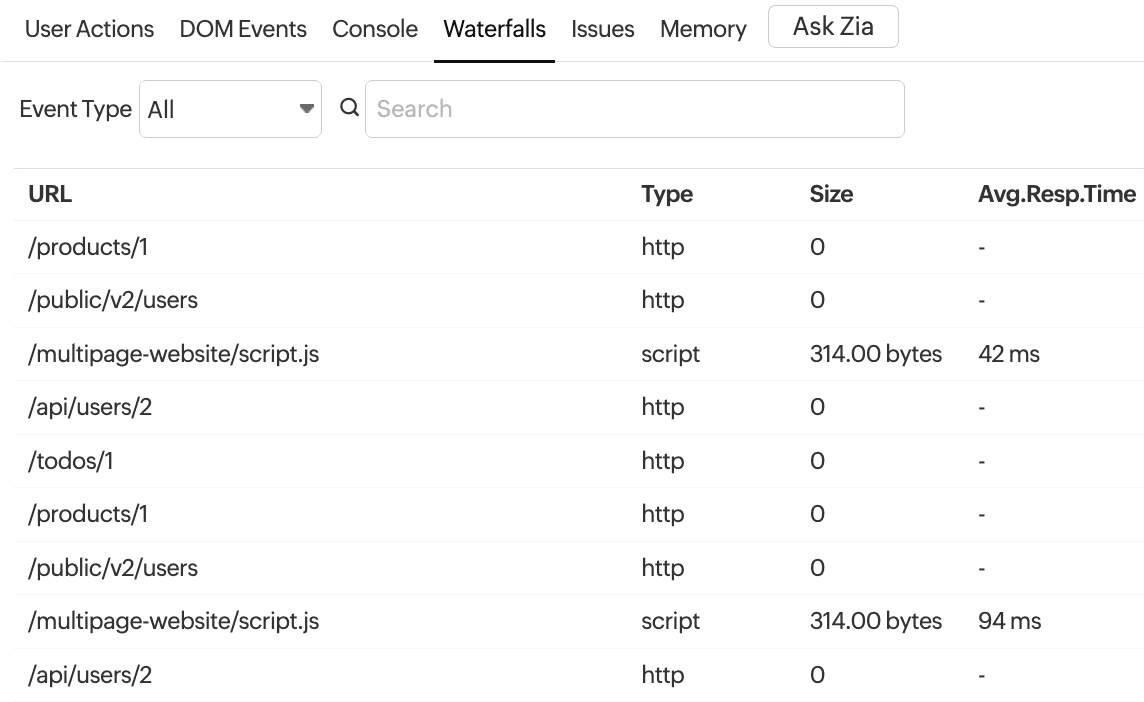1144x702 pixels.
Task: Open the /products/1 request entry
Action: pos(87,247)
